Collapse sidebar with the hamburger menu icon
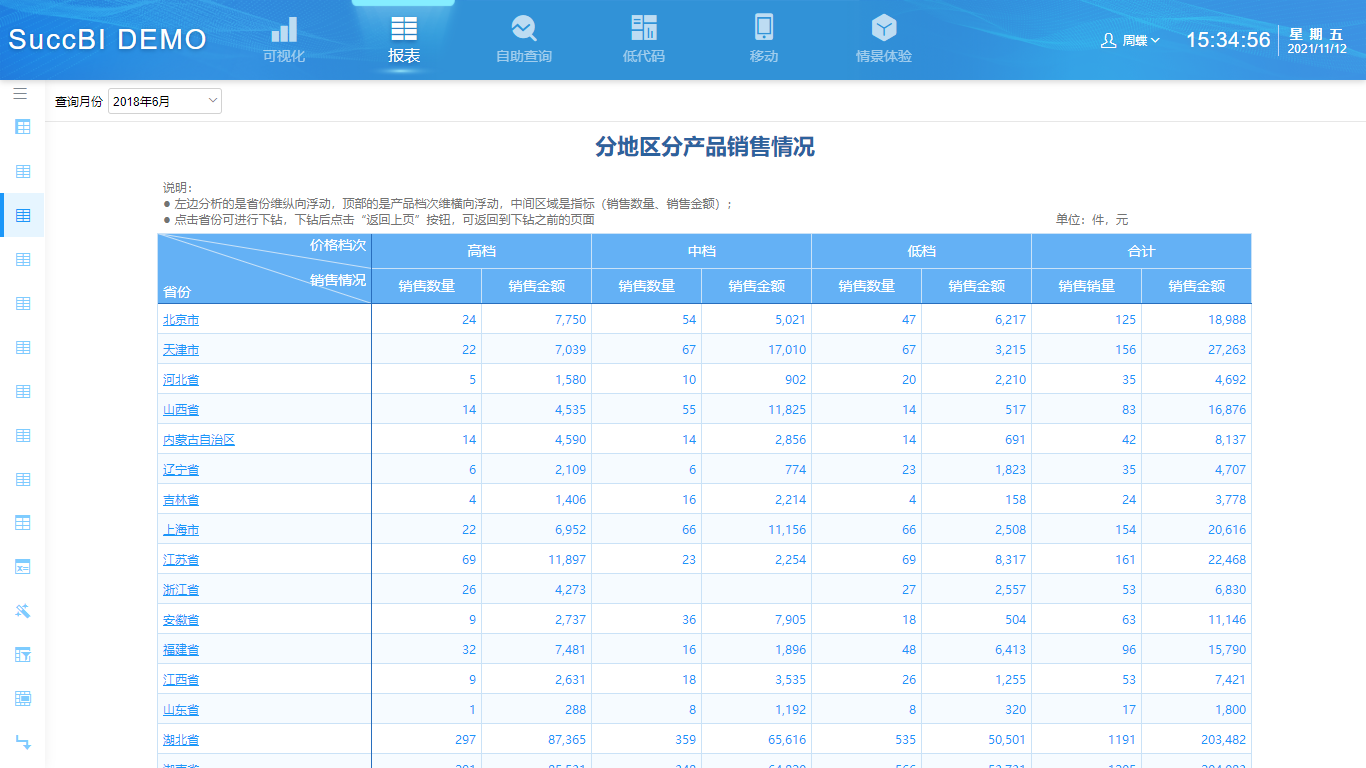Image resolution: width=1366 pixels, height=768 pixels. (x=20, y=94)
